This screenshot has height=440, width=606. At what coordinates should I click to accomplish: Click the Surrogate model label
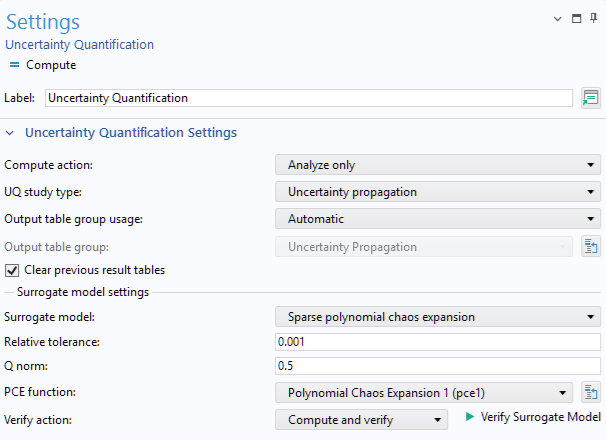click(x=49, y=317)
